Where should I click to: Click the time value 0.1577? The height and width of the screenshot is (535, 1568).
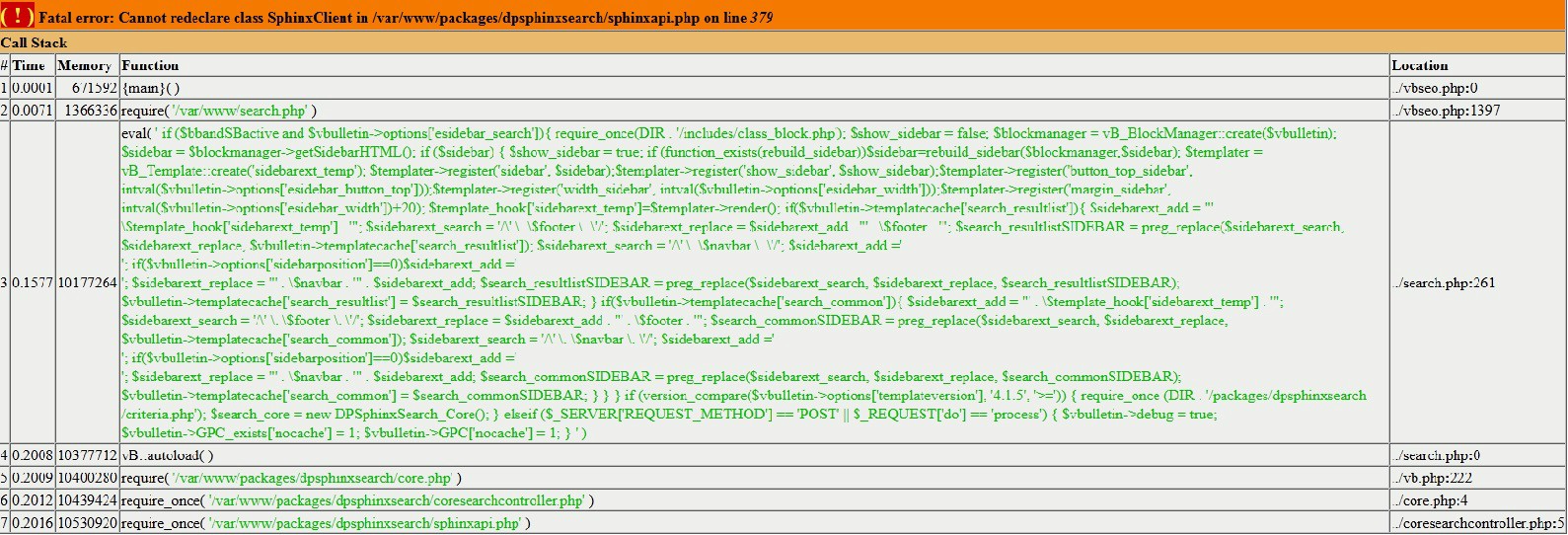click(x=32, y=283)
